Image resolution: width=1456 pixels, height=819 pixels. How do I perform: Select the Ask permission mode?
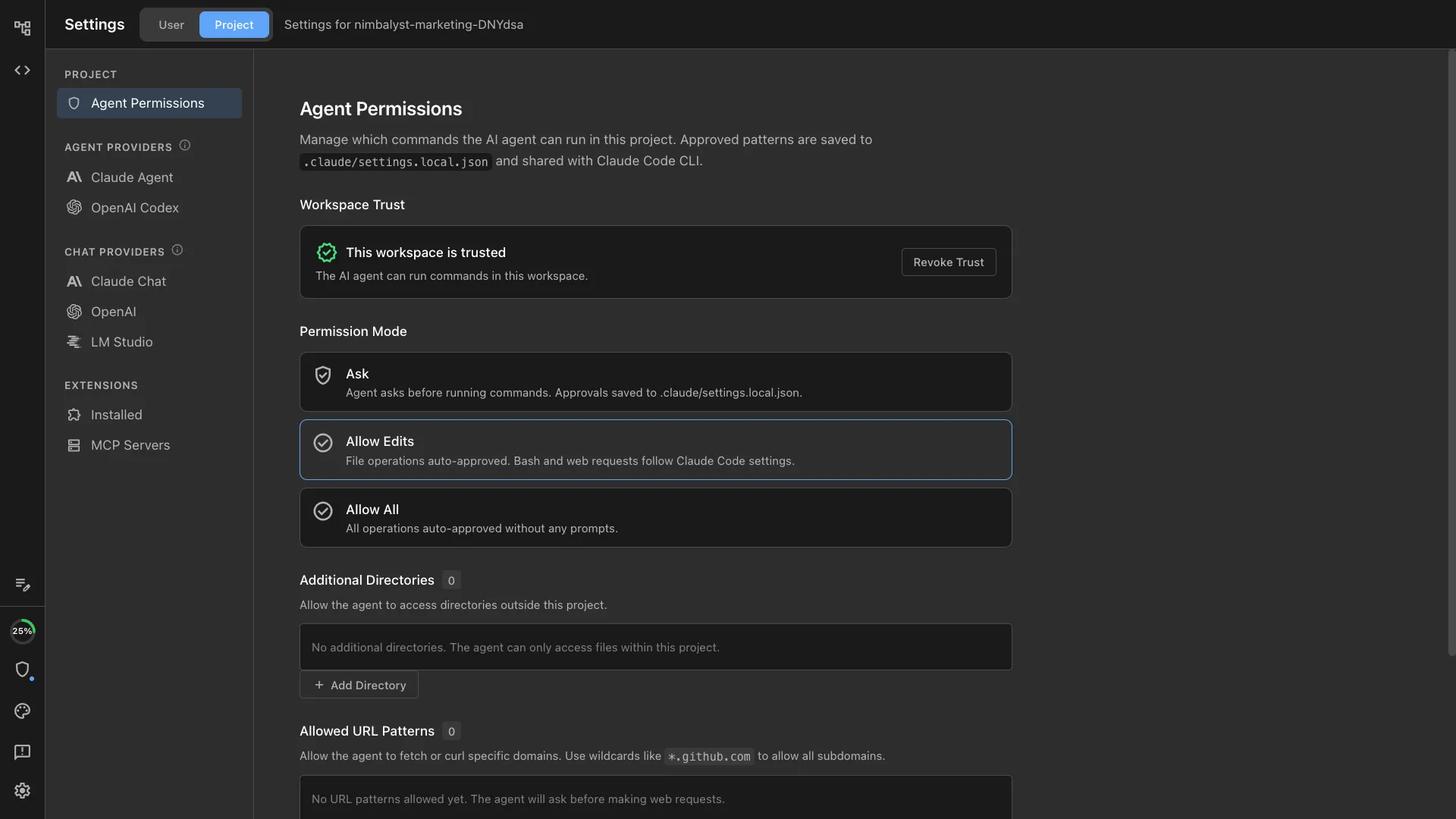point(655,381)
